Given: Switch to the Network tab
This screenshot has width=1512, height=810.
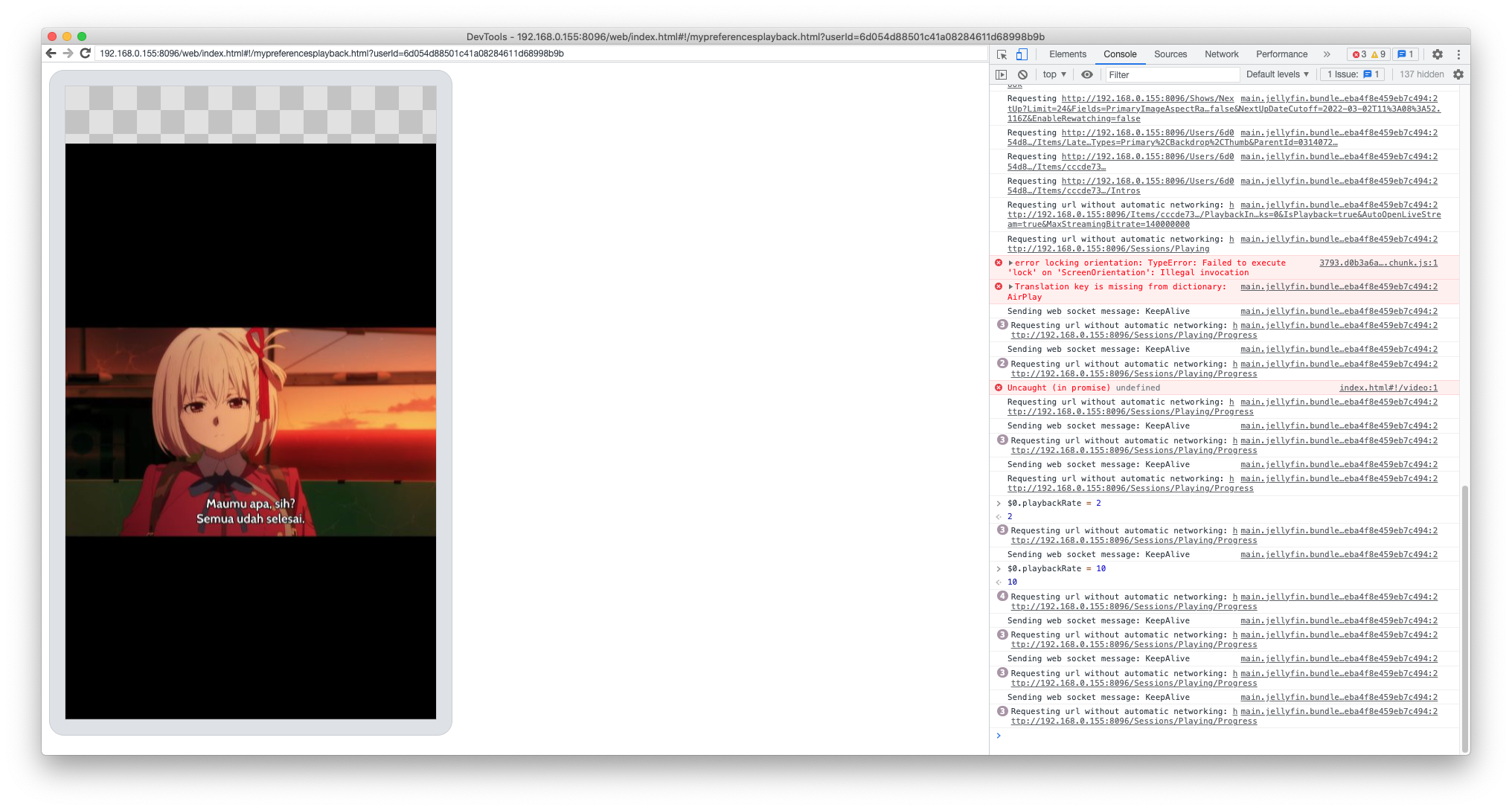Looking at the screenshot, I should click(1221, 54).
